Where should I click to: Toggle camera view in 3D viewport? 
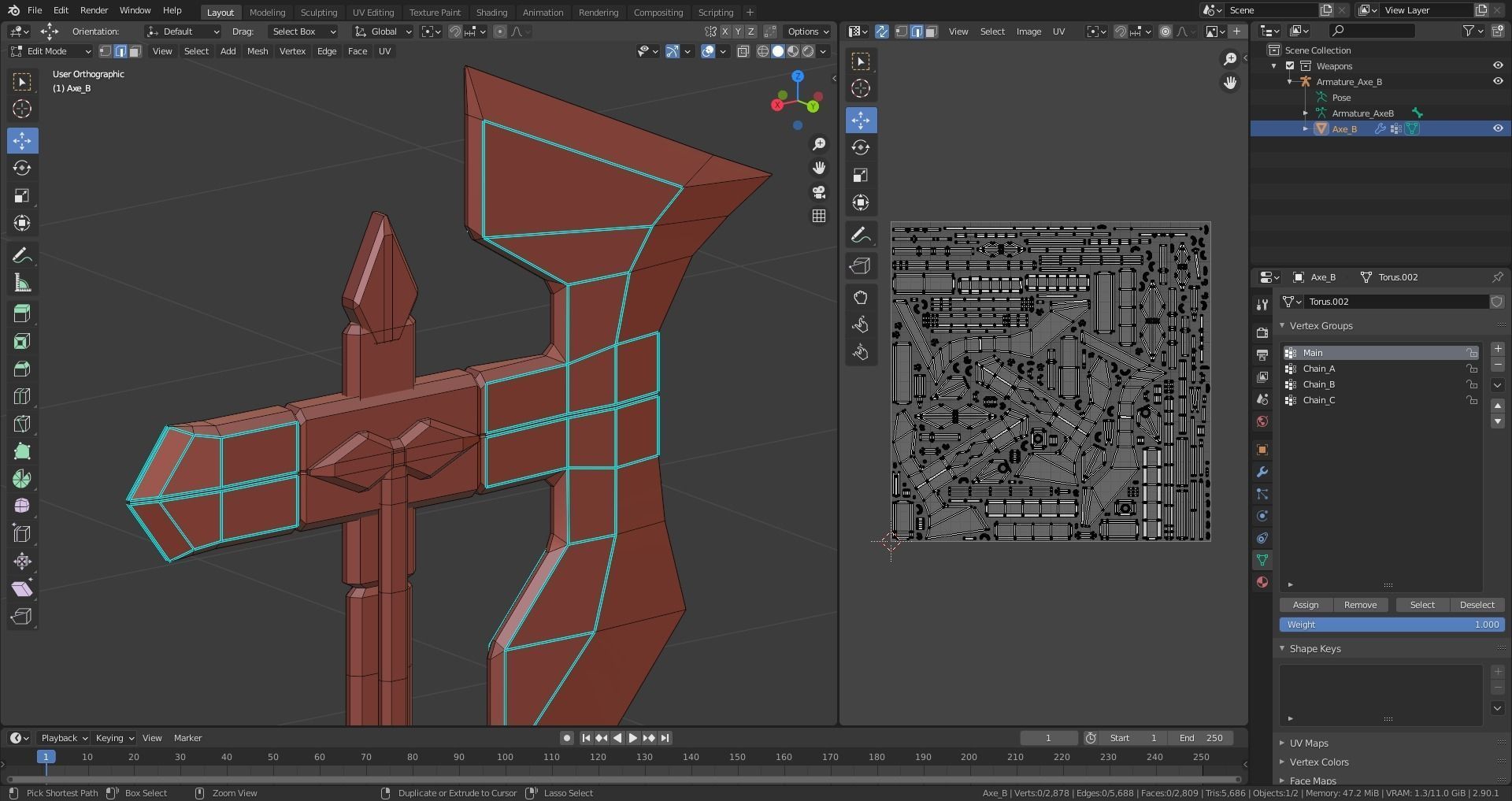click(x=819, y=192)
